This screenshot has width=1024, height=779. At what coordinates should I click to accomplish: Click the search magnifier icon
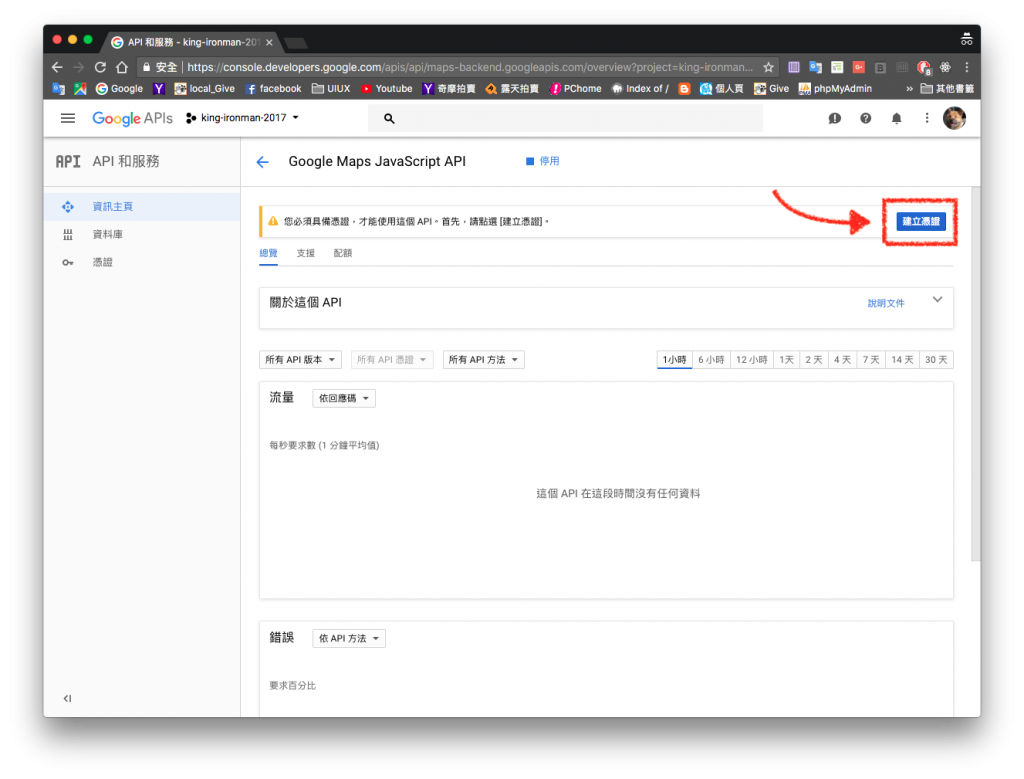click(x=389, y=118)
